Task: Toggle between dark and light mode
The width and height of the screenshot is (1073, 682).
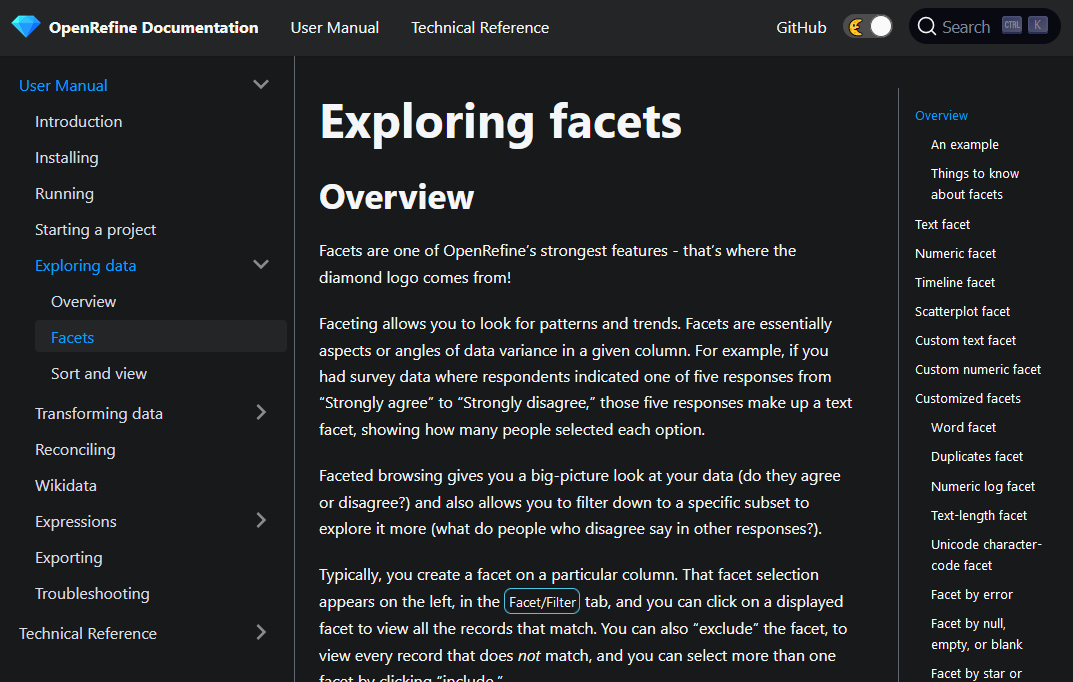Action: click(866, 26)
